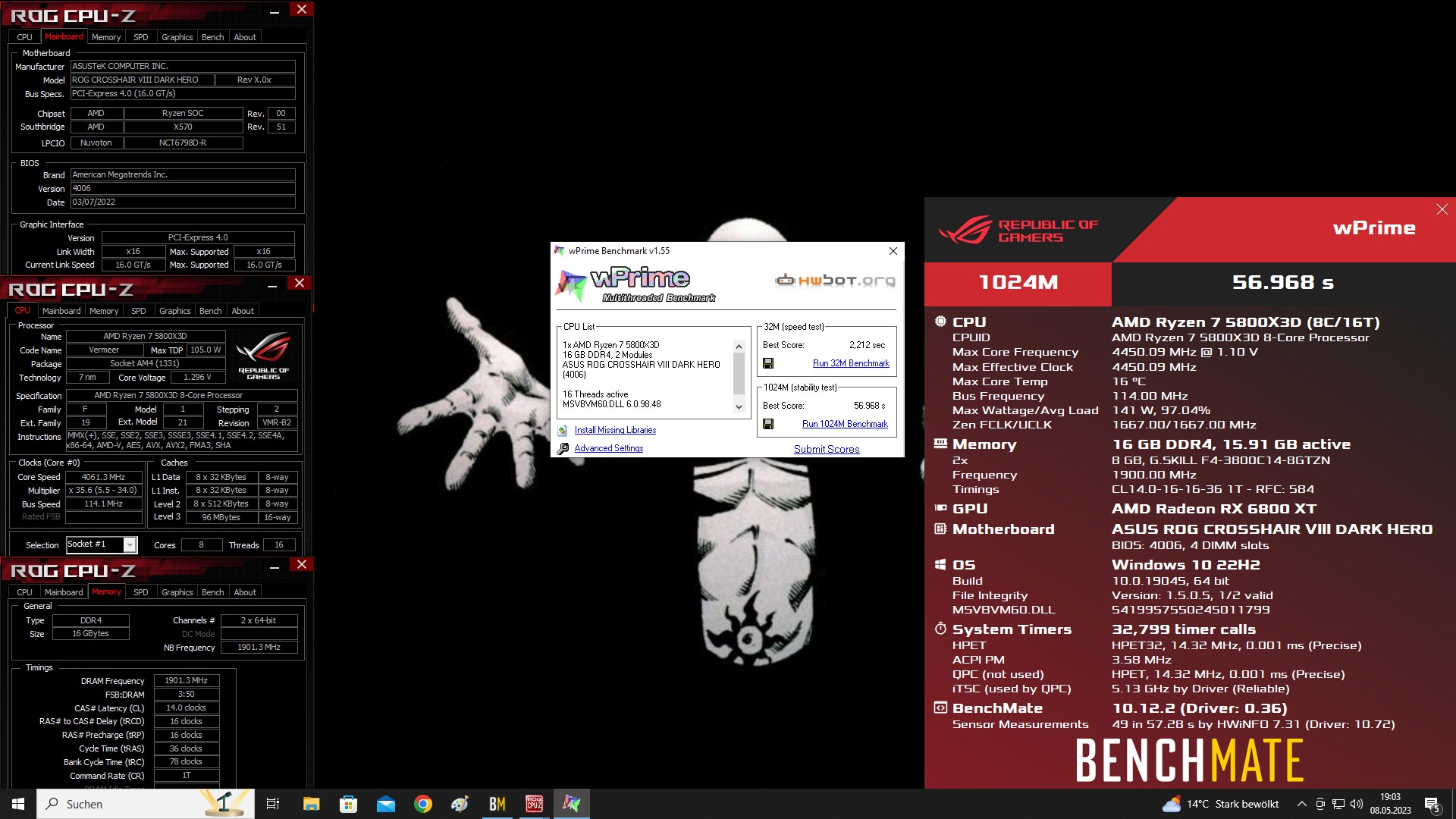Switch to Graphics tab in the middle CPU-Z window
Image resolution: width=1456 pixels, height=819 pixels.
click(175, 311)
